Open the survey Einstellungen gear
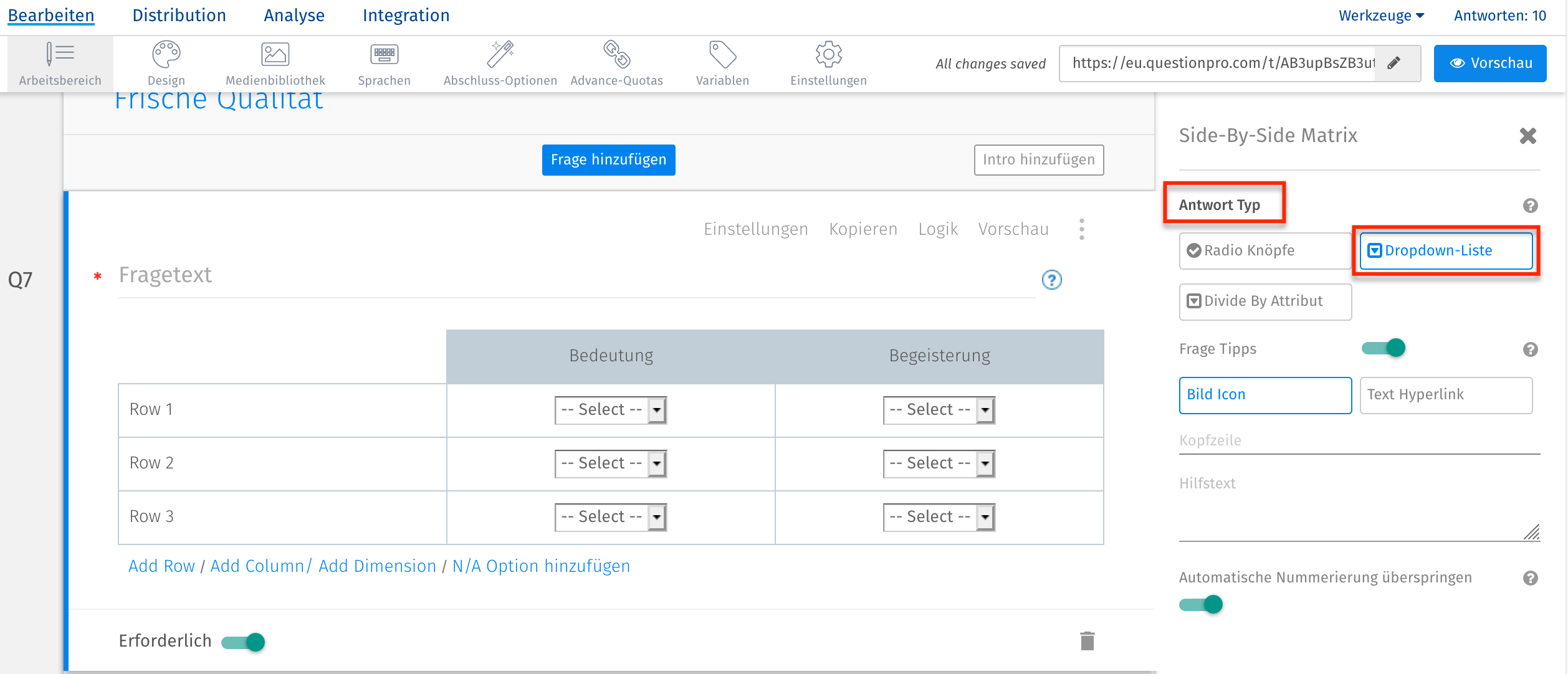 (x=828, y=62)
